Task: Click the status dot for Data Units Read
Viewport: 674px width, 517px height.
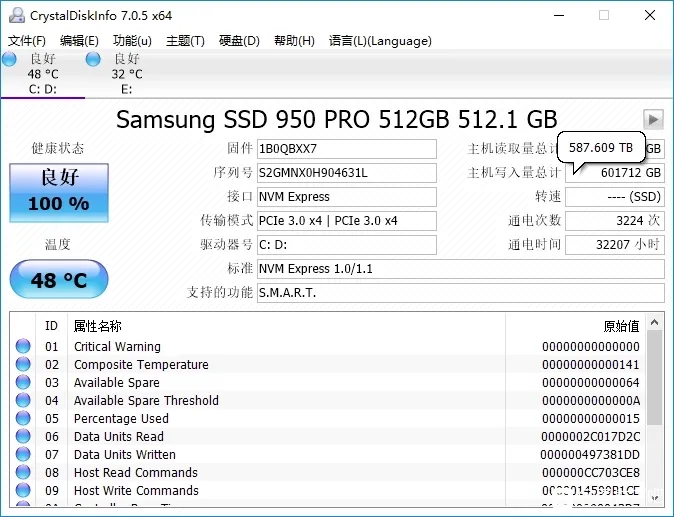Action: tap(23, 436)
